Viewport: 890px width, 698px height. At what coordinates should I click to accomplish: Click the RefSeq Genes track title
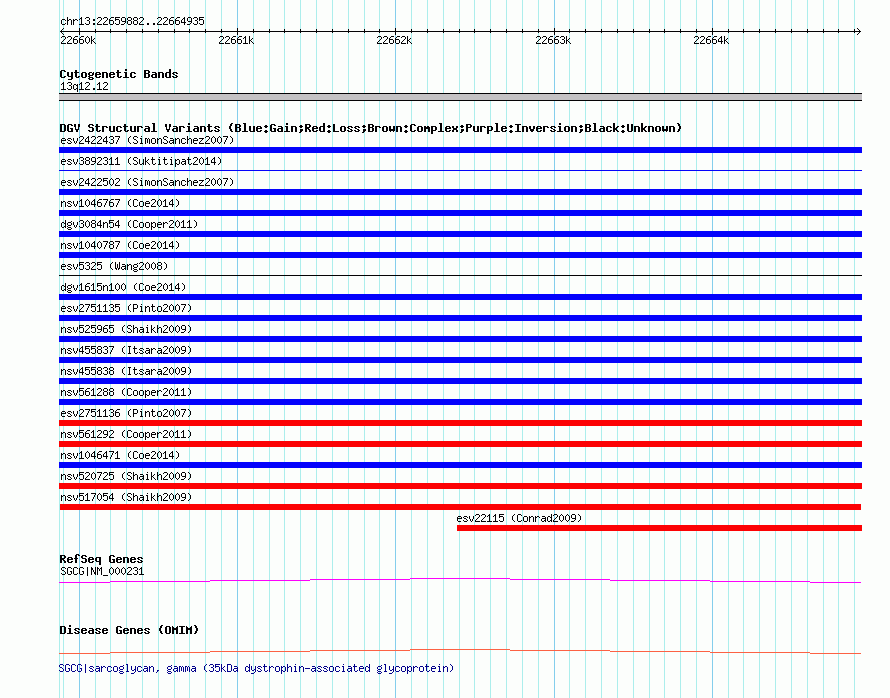point(101,559)
